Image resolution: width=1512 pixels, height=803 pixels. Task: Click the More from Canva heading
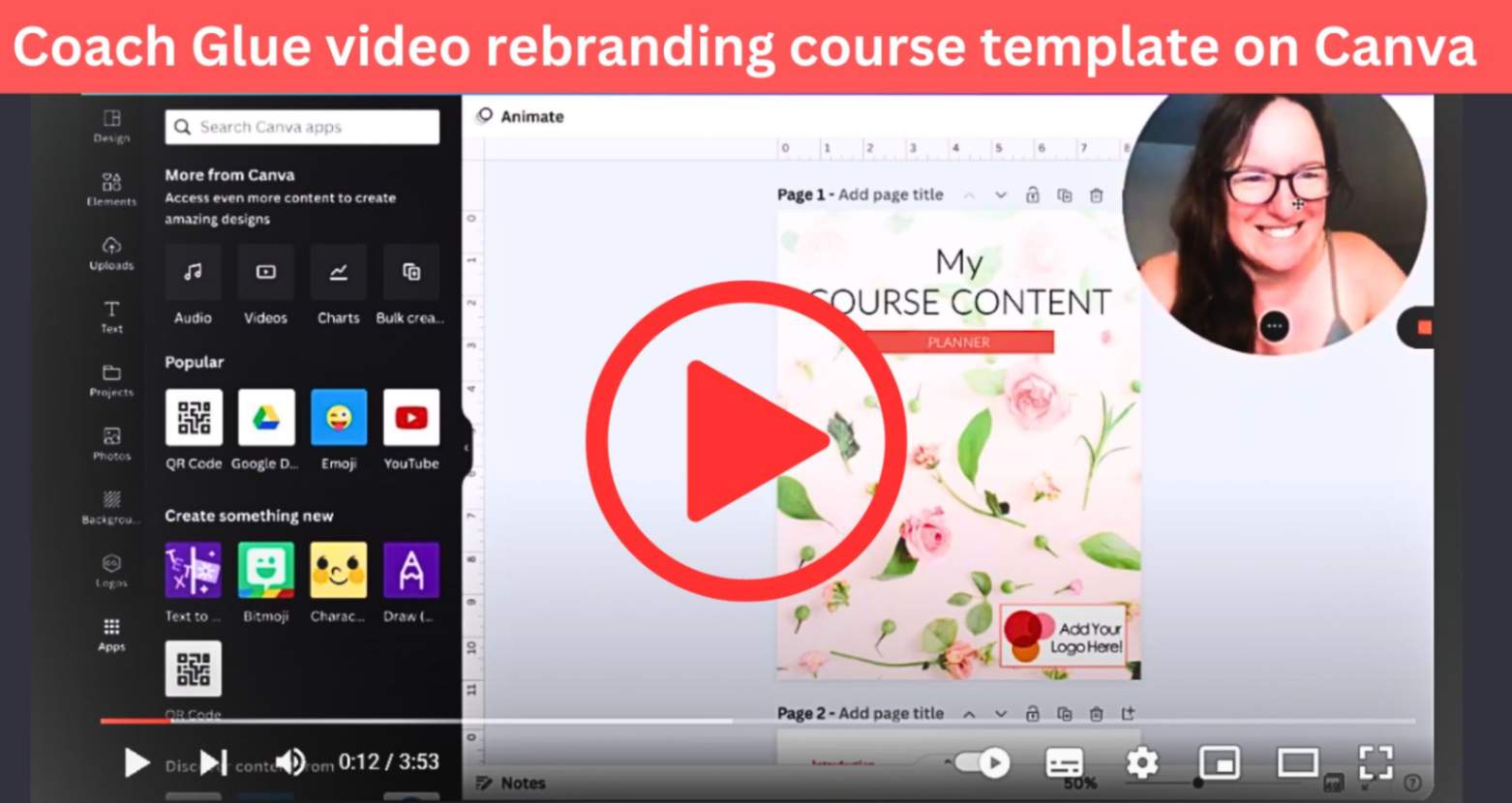229,175
